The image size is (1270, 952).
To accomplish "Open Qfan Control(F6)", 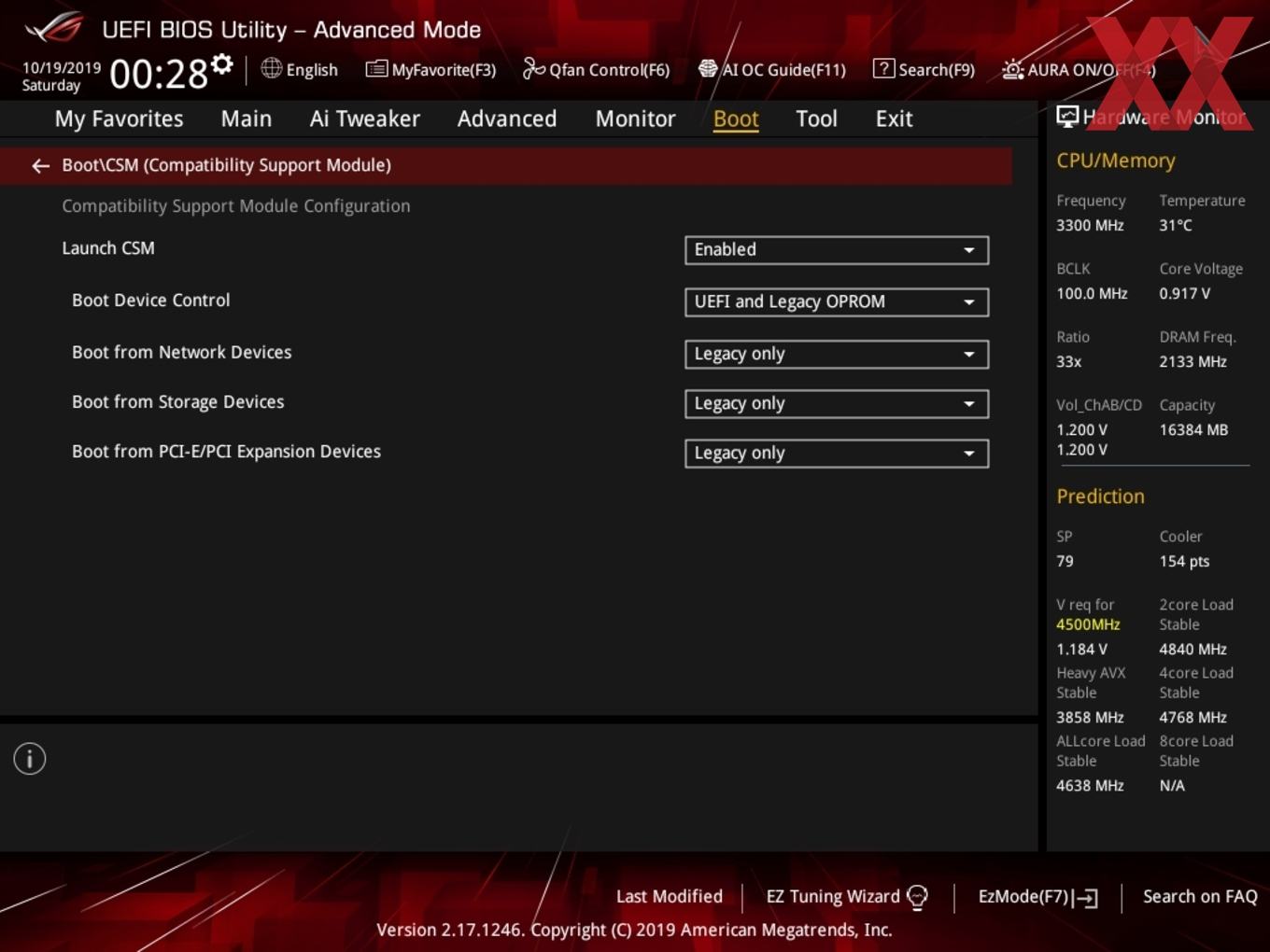I will pos(596,69).
